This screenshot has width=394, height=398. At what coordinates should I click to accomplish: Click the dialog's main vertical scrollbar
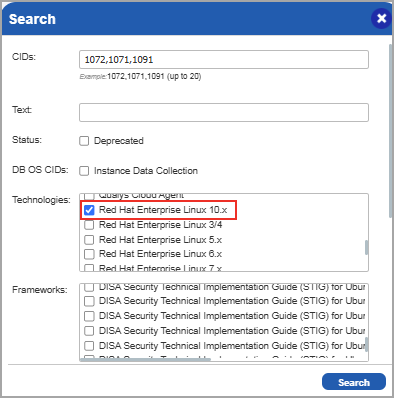click(x=391, y=131)
